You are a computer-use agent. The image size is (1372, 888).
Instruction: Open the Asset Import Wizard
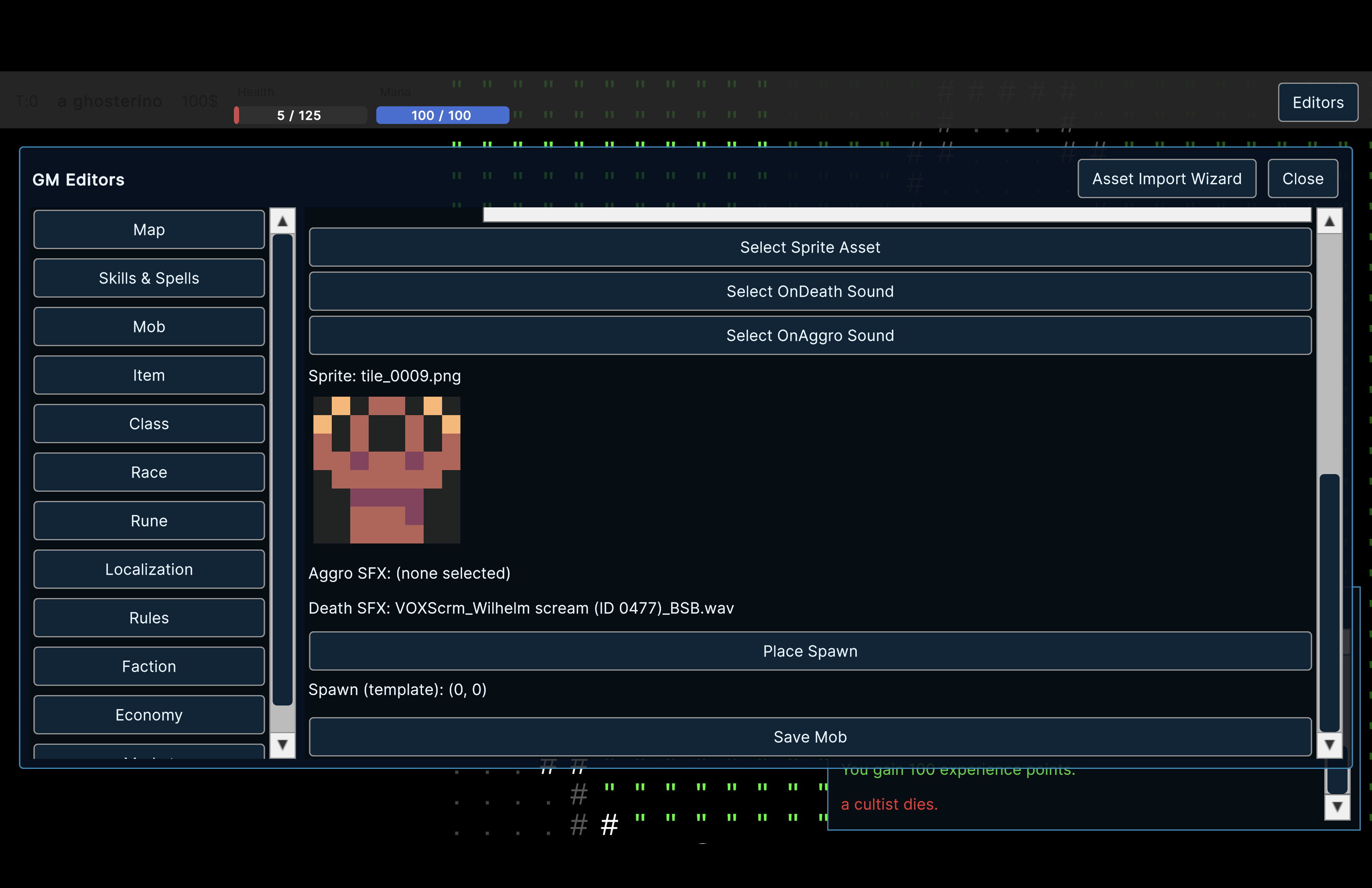click(1166, 178)
